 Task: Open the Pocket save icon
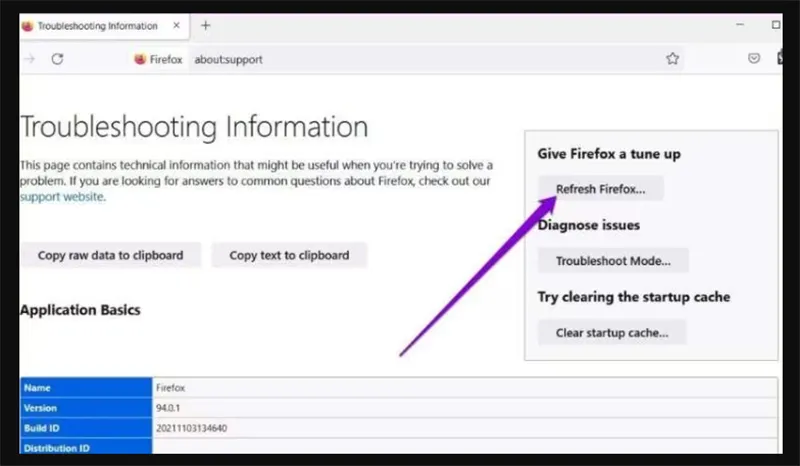point(754,59)
